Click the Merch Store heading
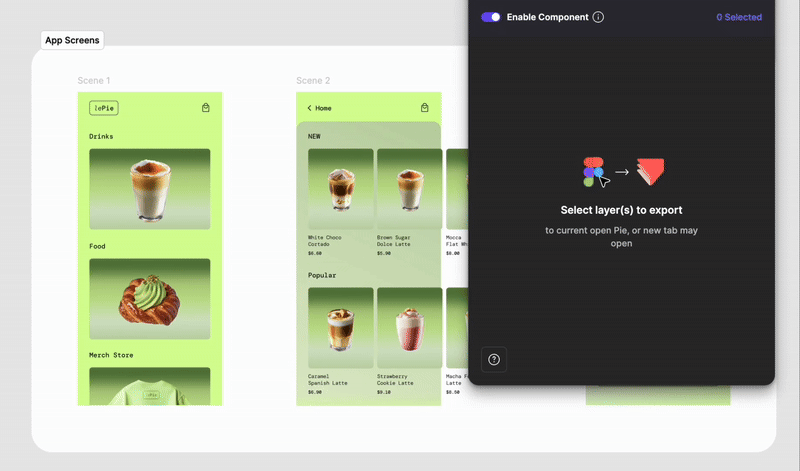The height and width of the screenshot is (471, 800). click(111, 355)
